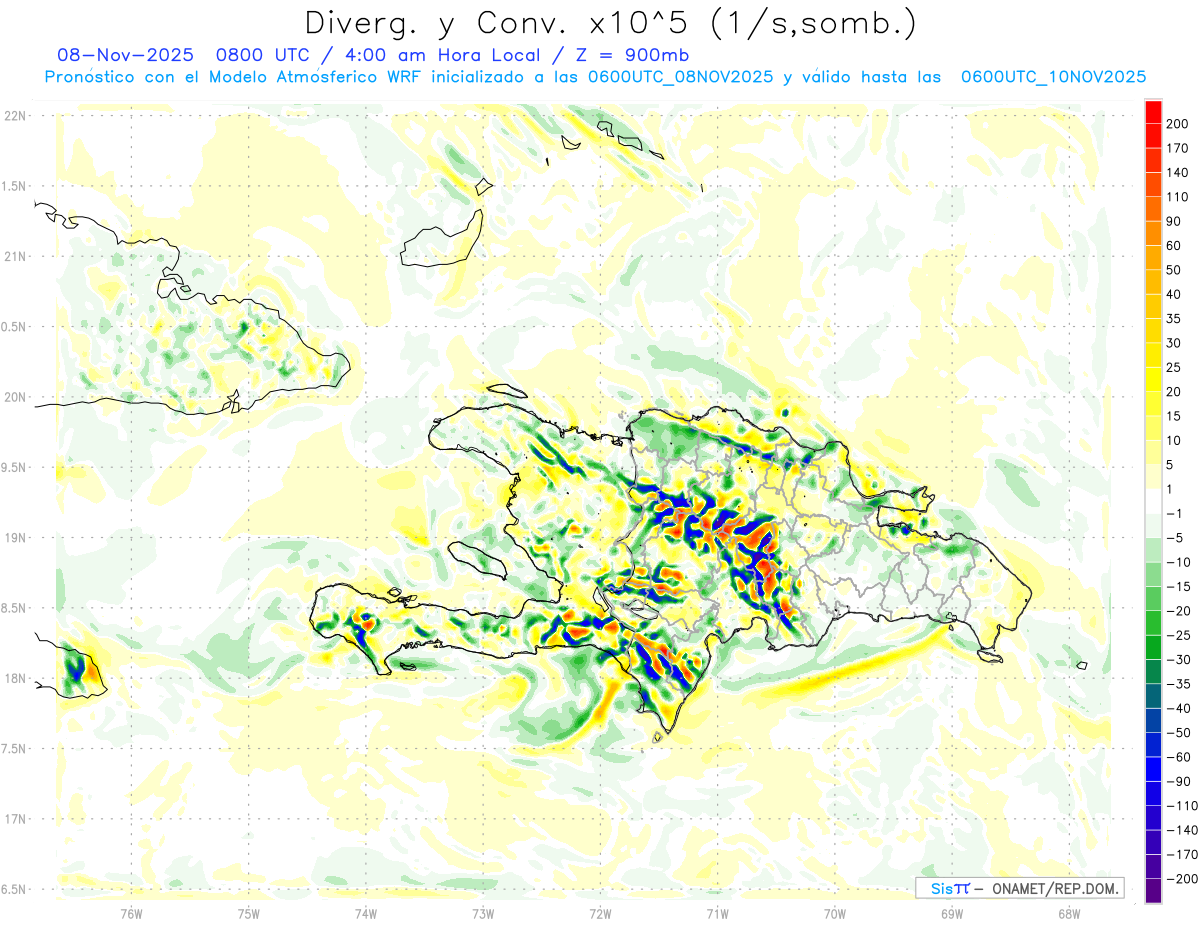1200x927 pixels.
Task: Click the 6.5N latitude label
Action: click(x=14, y=889)
